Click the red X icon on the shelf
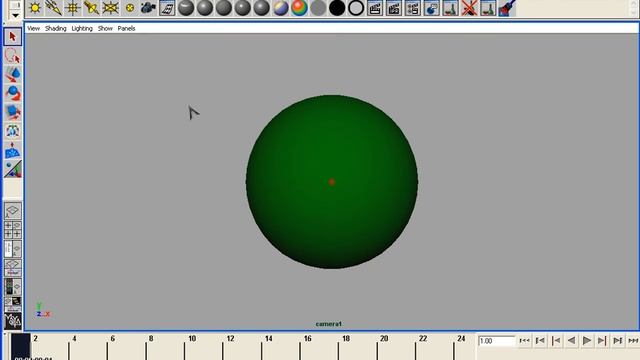Viewport: 640px width, 360px height. (x=469, y=8)
